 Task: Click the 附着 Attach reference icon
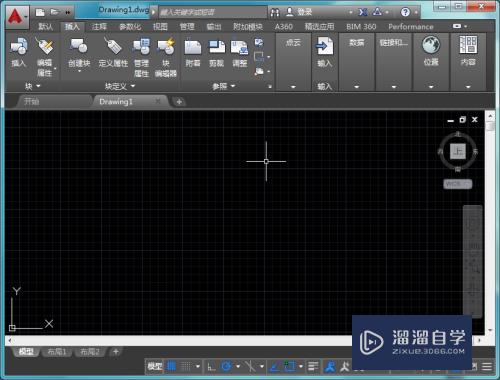pyautogui.click(x=193, y=47)
